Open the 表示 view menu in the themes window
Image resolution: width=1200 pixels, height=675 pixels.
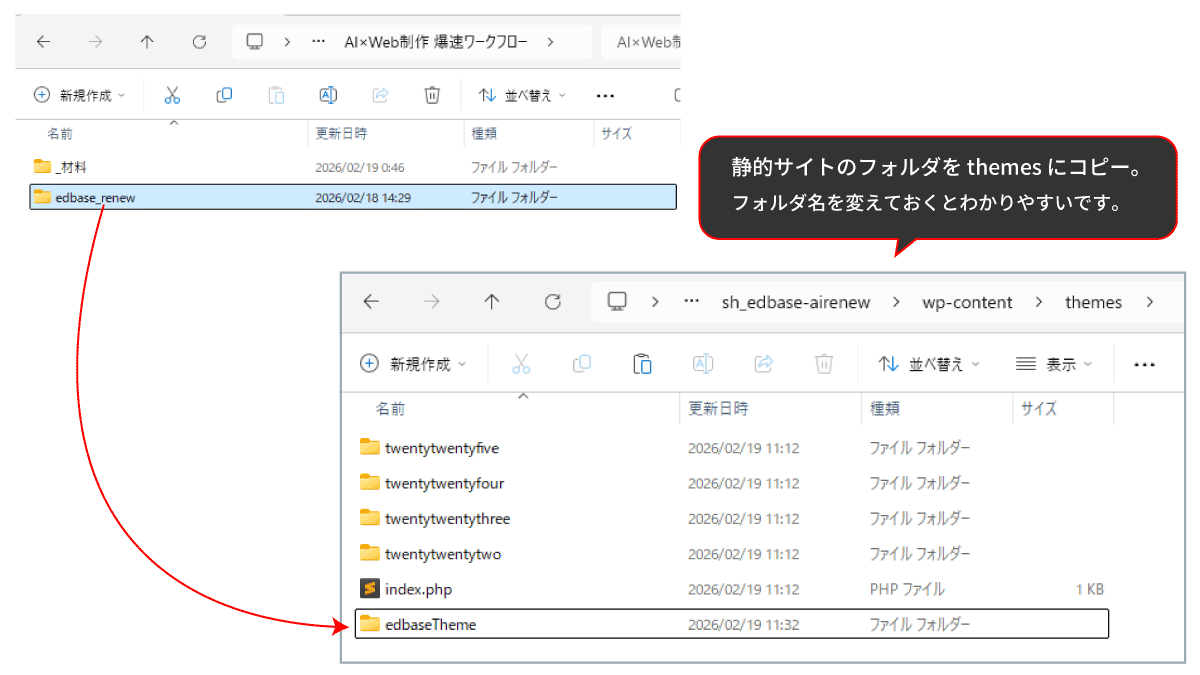pos(1054,364)
